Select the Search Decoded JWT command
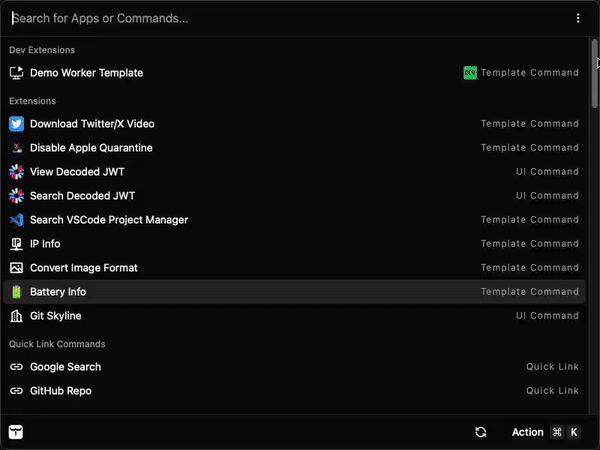Screen dimensions: 600x450 point(82,196)
